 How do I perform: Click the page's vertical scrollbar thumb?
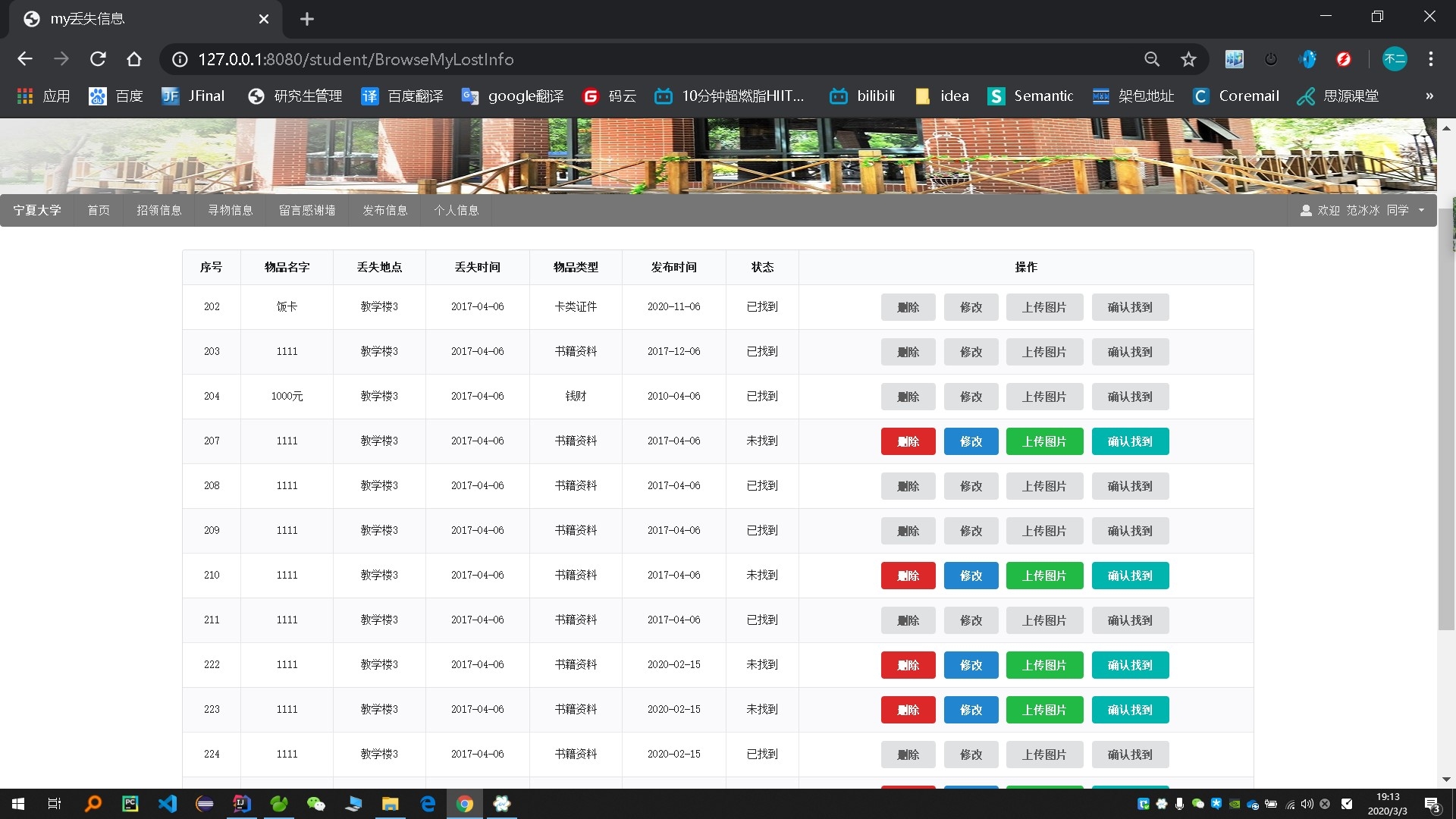pyautogui.click(x=1446, y=417)
